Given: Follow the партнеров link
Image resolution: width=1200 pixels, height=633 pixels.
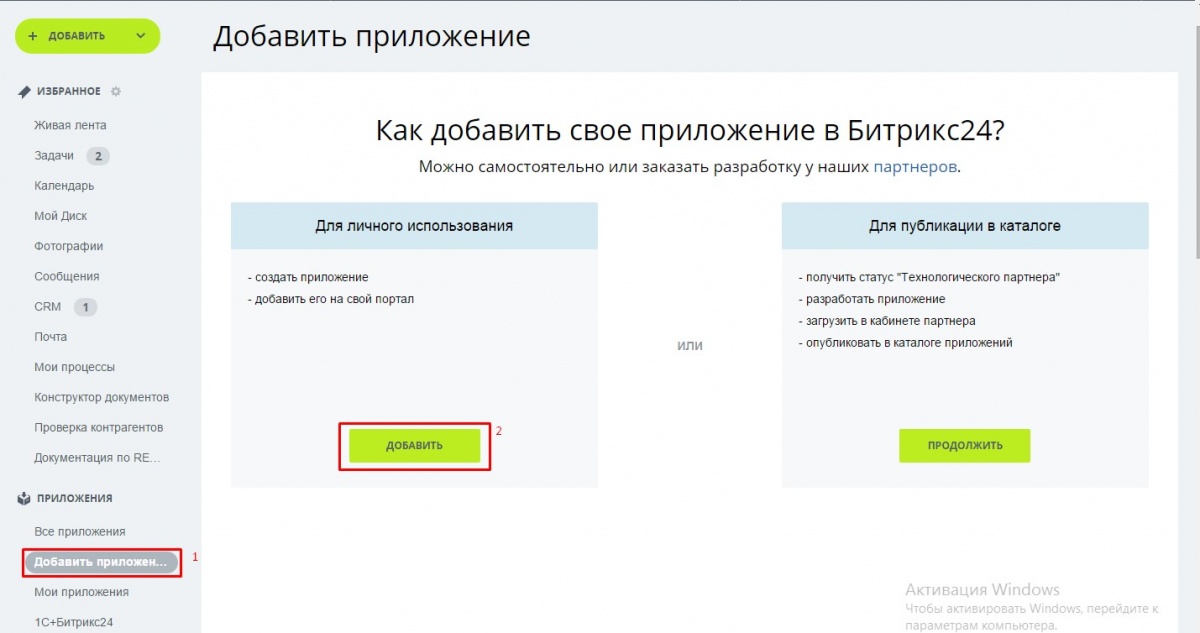Looking at the screenshot, I should (915, 167).
